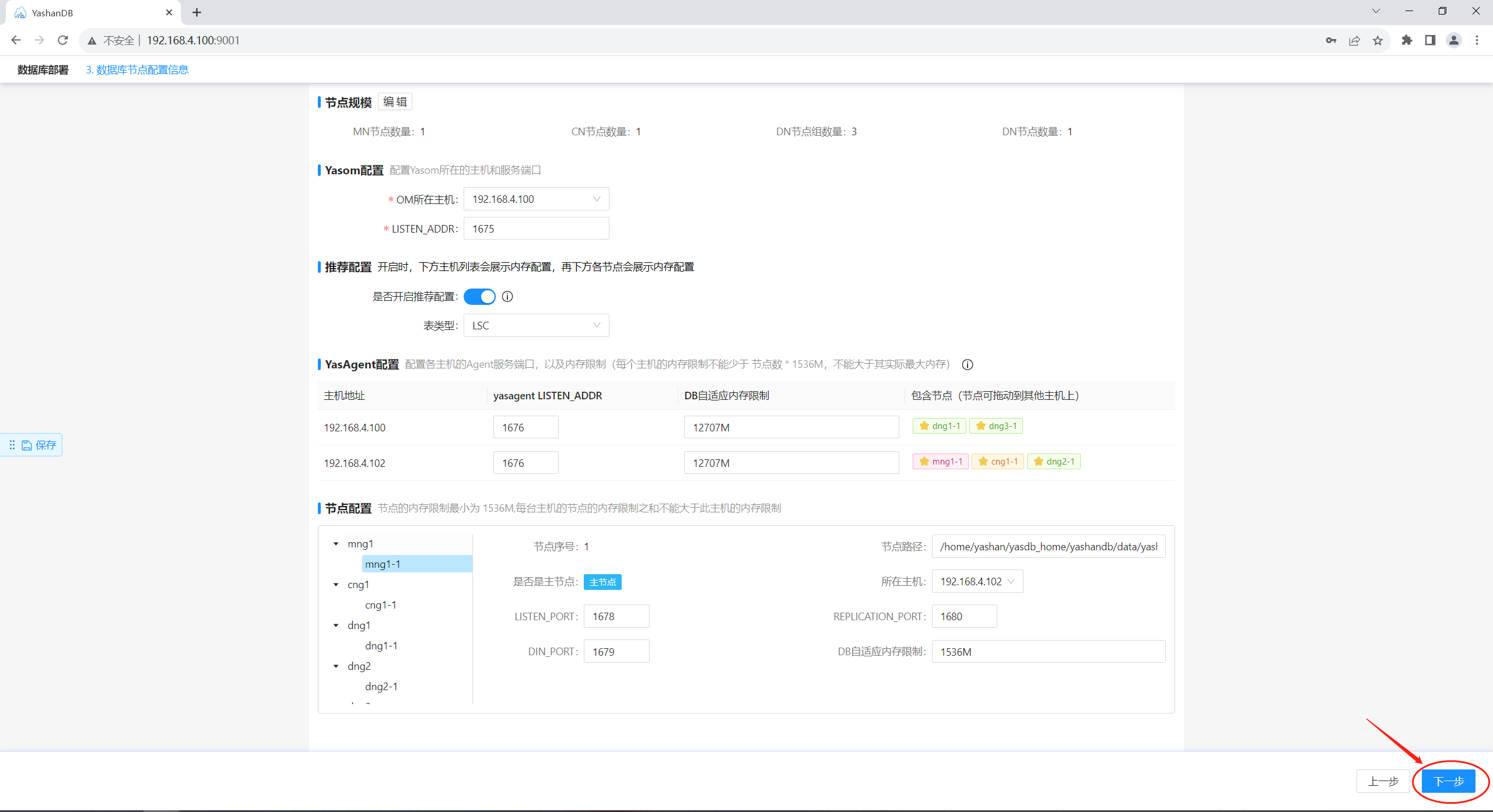Collapse the dng2 tree group

(336, 666)
